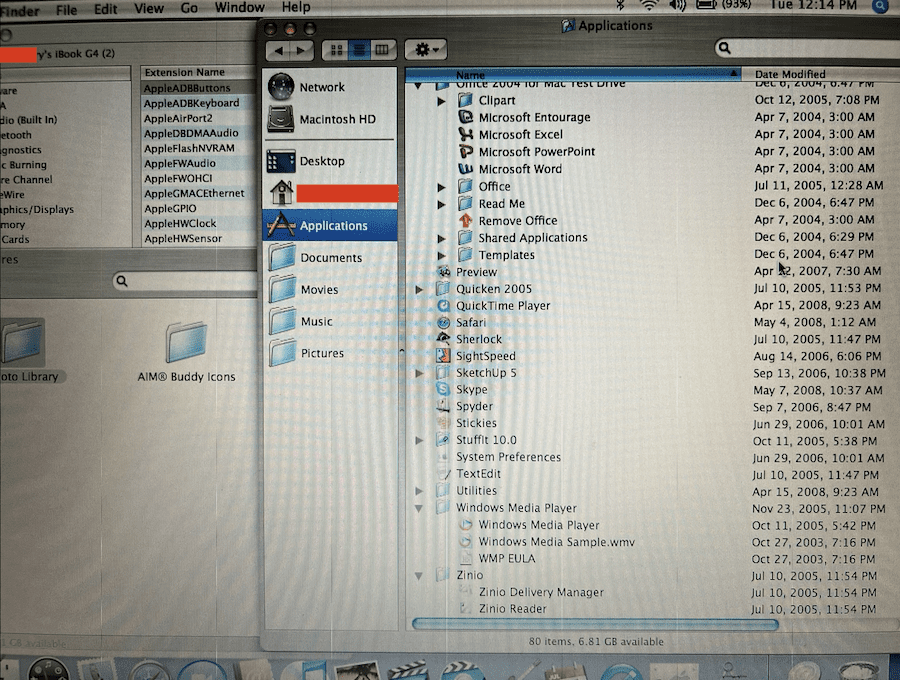Open the Window menu
Viewport: 900px width, 680px height.
[239, 7]
